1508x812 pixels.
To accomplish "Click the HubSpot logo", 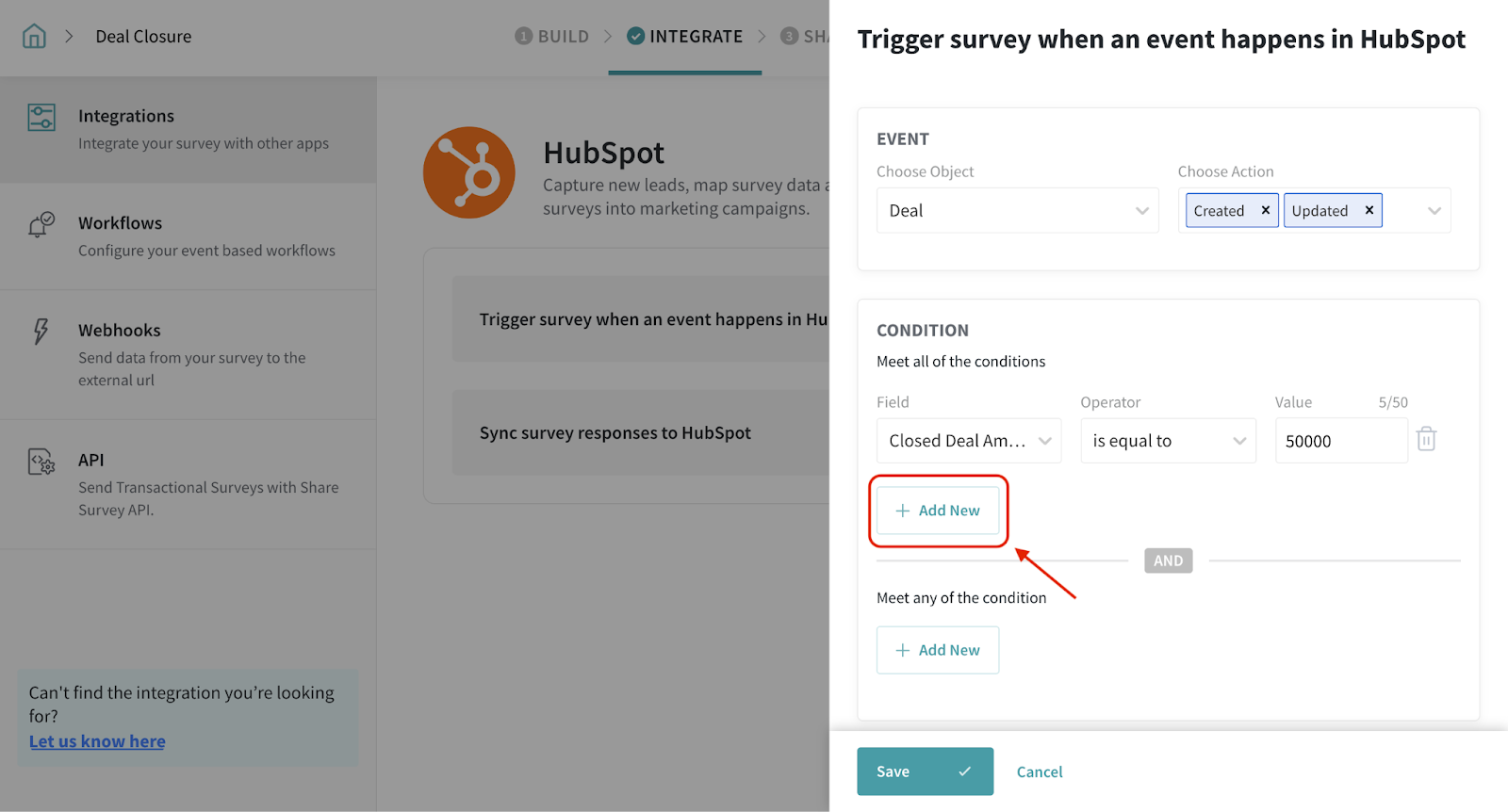I will tap(469, 172).
